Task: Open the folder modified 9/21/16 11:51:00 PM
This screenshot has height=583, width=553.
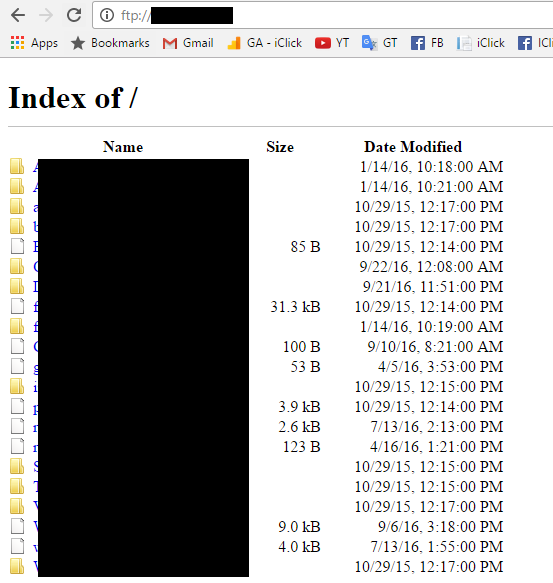Action: (x=36, y=287)
